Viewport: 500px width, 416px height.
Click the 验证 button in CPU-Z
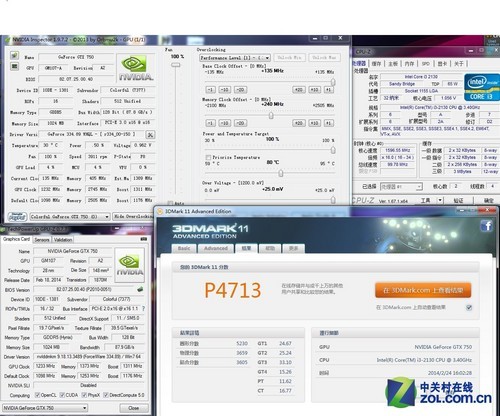[459, 200]
